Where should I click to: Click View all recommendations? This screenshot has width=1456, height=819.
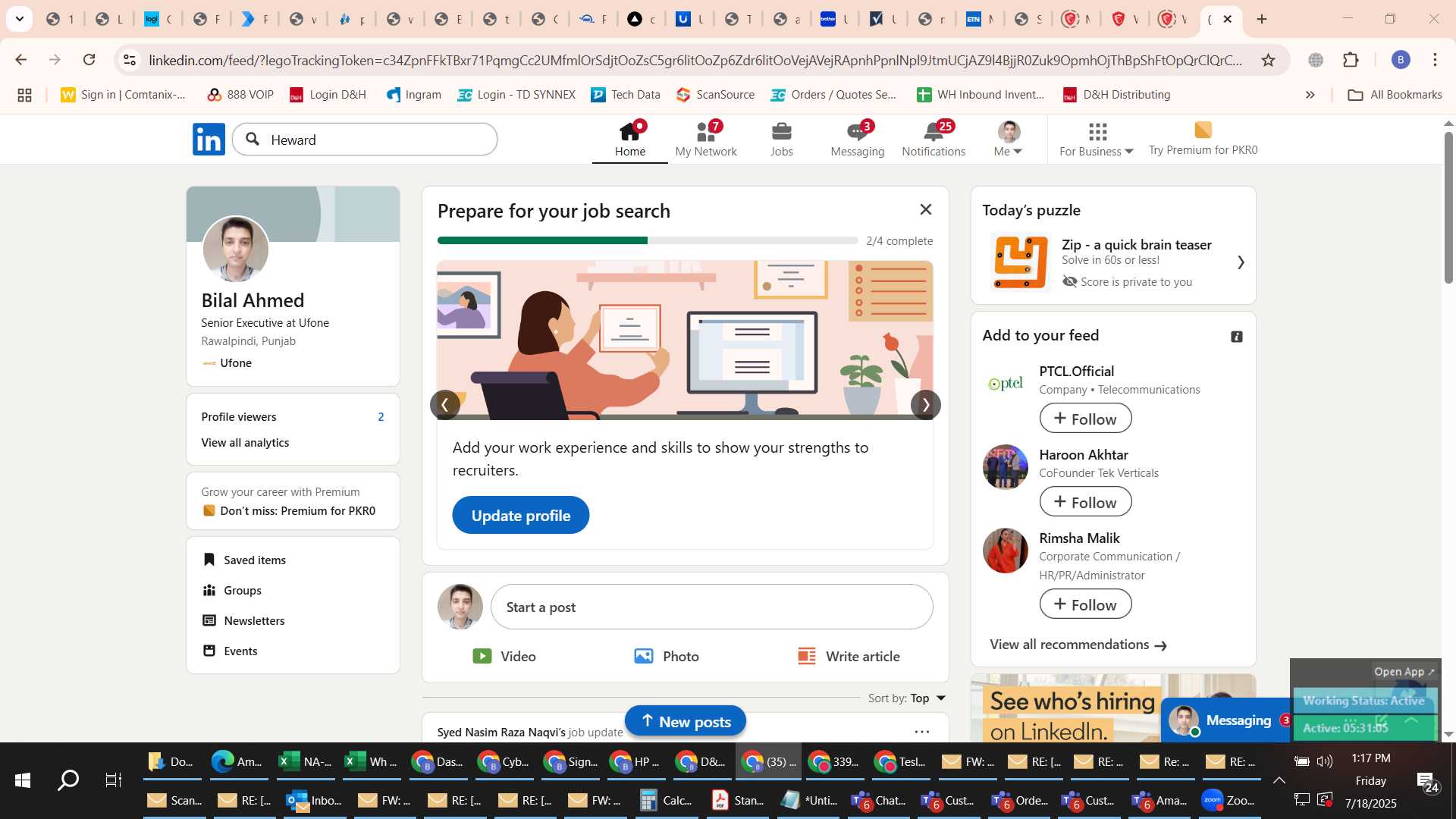(1078, 645)
